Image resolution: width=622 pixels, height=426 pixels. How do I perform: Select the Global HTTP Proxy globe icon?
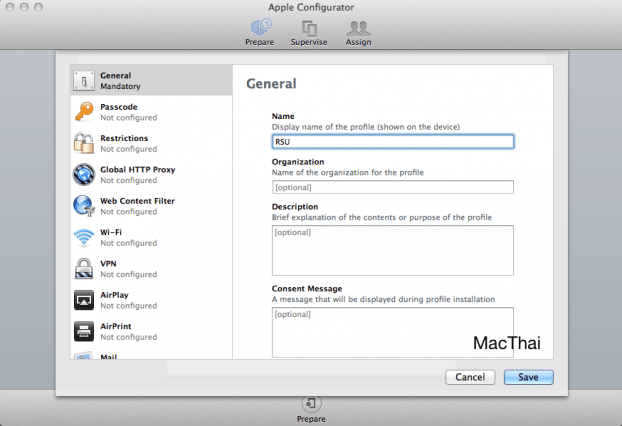coord(84,175)
